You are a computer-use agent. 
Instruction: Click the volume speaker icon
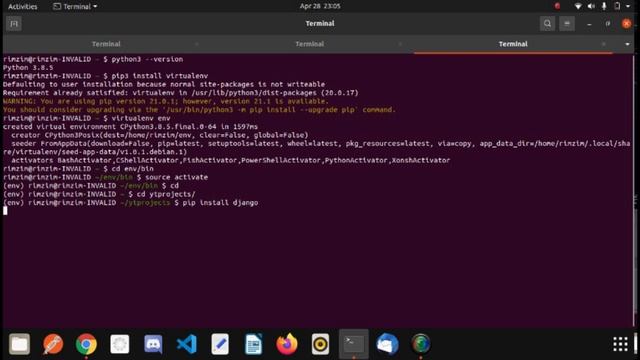point(591,6)
